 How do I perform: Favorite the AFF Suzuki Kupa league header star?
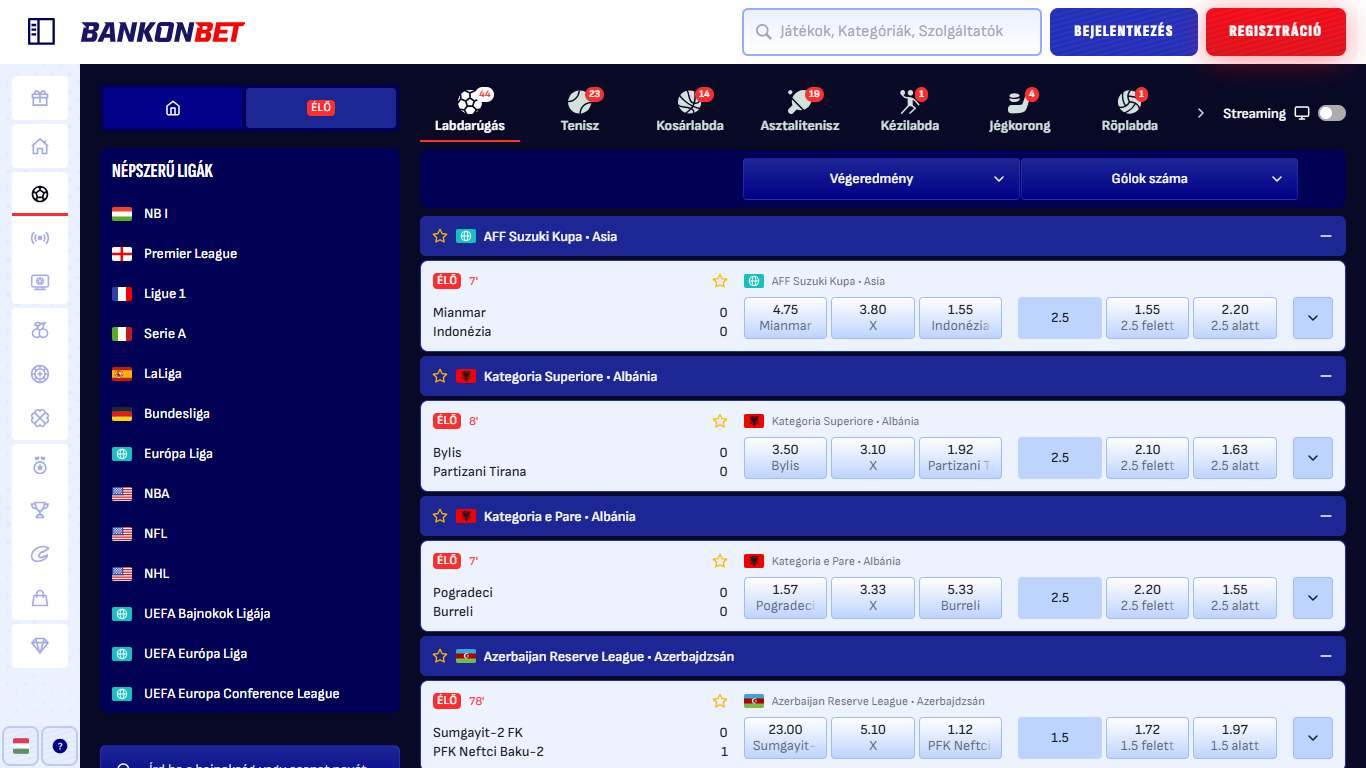440,236
